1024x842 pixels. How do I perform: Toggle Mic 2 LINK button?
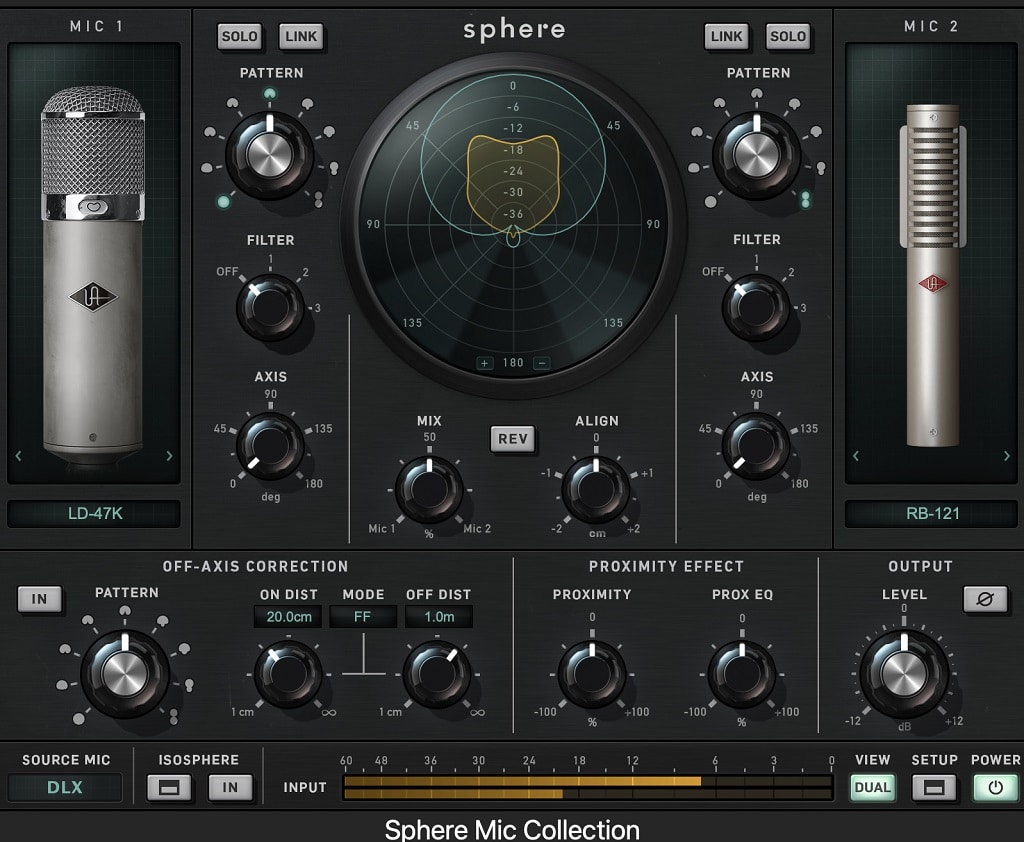click(726, 37)
